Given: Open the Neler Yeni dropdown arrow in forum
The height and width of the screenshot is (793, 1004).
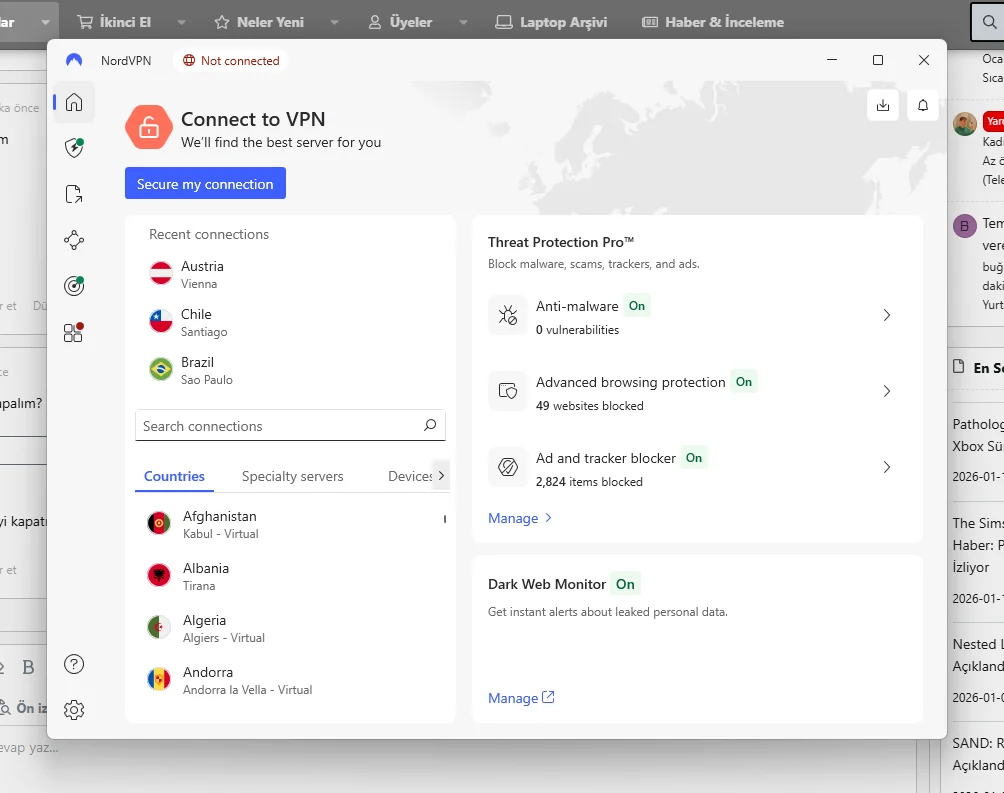Looking at the screenshot, I should coord(334,22).
